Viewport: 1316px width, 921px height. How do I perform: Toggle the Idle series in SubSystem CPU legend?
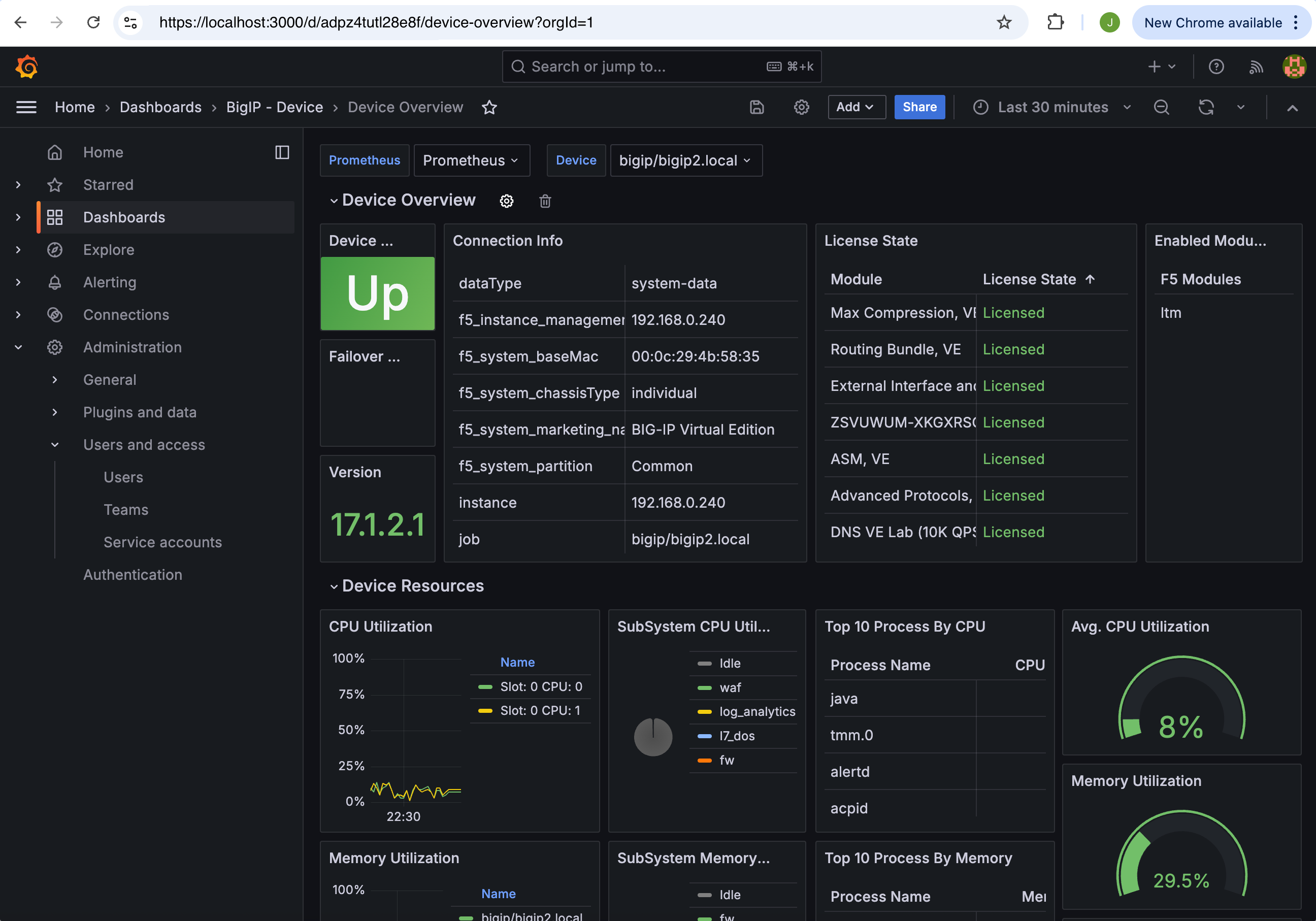point(729,663)
